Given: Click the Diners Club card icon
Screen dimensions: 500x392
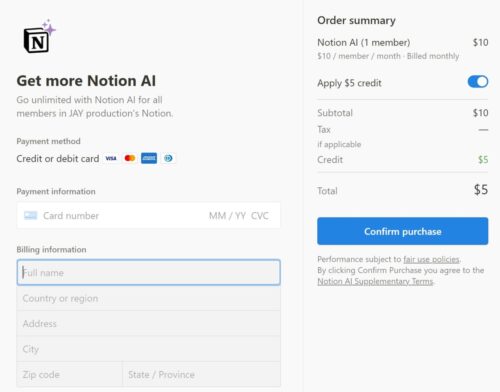Looking at the screenshot, I should pos(168,158).
